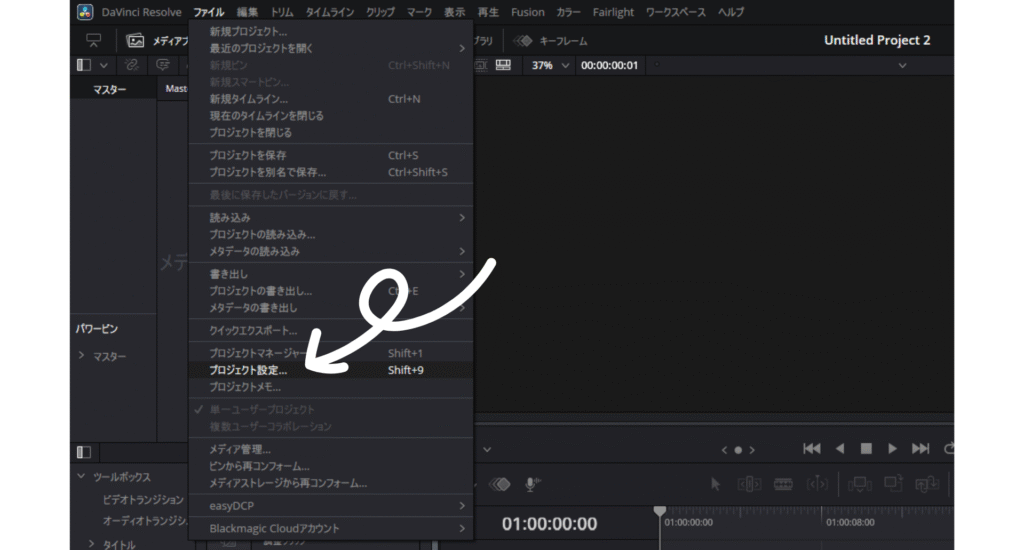The height and width of the screenshot is (550, 1024).
Task: Select the blade edit mode icon
Action: (x=783, y=484)
